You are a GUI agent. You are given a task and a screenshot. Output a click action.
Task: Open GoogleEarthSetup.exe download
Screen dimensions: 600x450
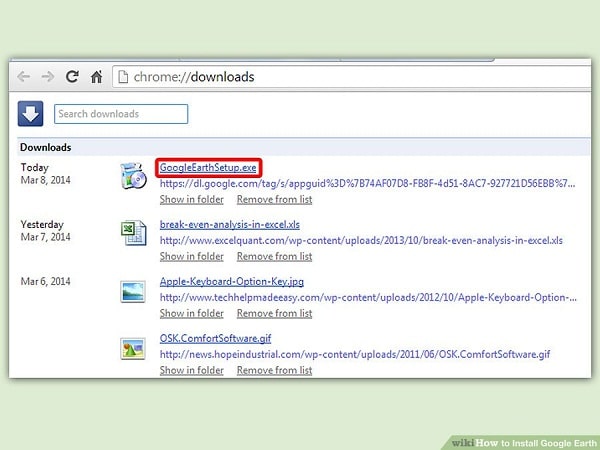click(208, 168)
